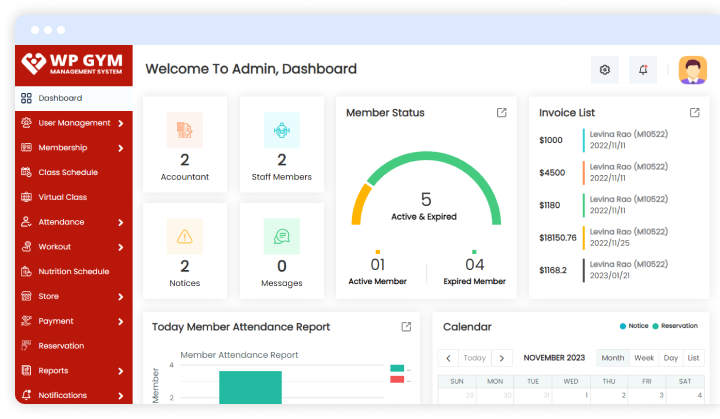Viewport: 720px width, 419px height.
Task: Expand User Management chevron
Action: (121, 123)
